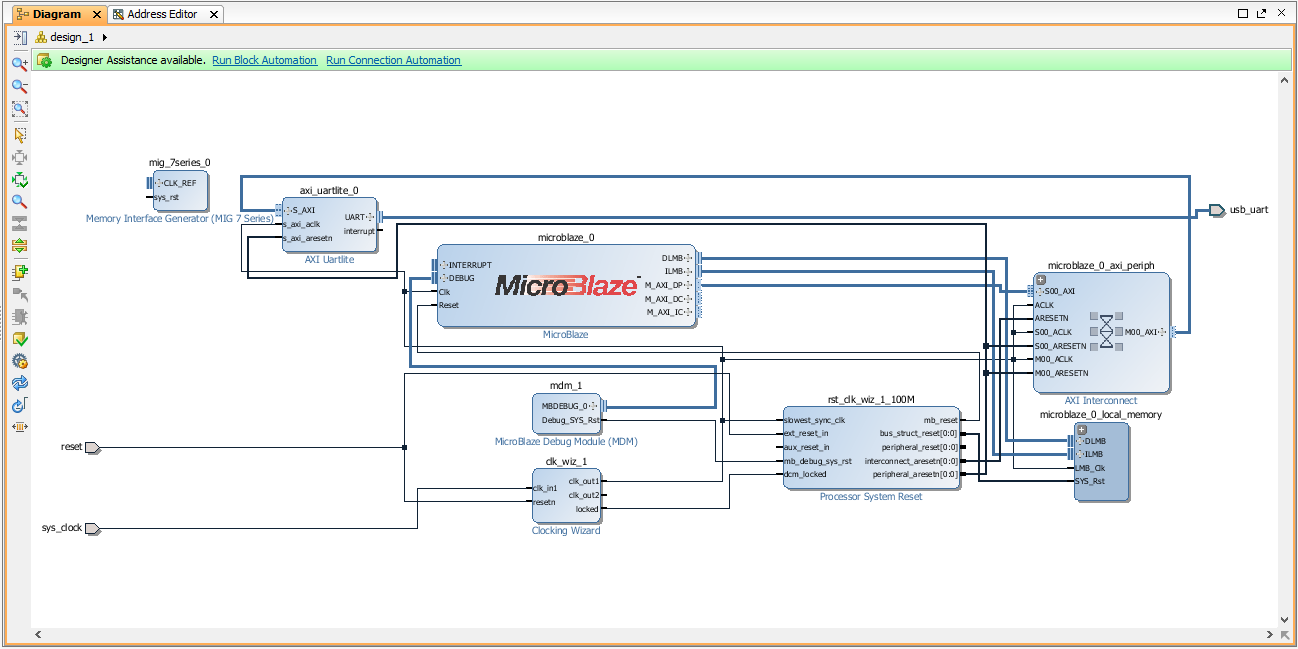The width and height of the screenshot is (1298, 649).
Task: Close the Address Editor tab
Action: 213,14
